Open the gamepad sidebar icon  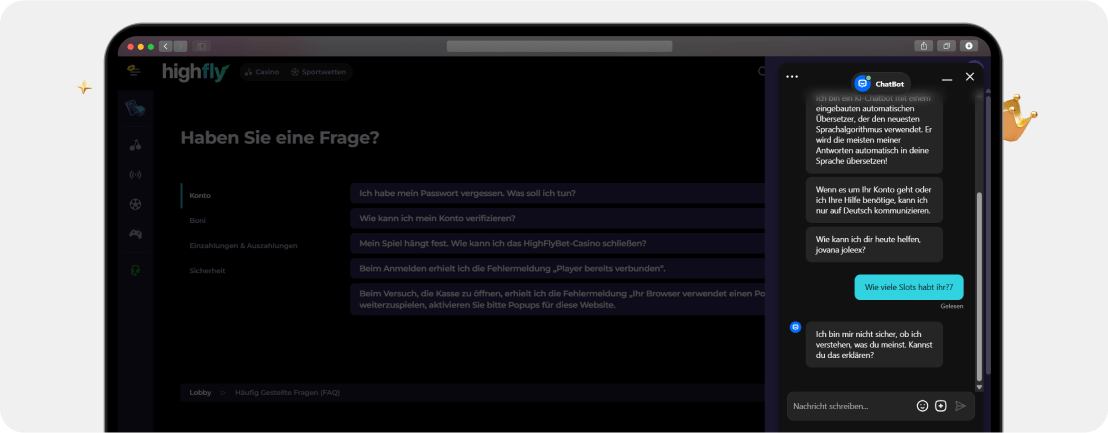click(x=136, y=234)
